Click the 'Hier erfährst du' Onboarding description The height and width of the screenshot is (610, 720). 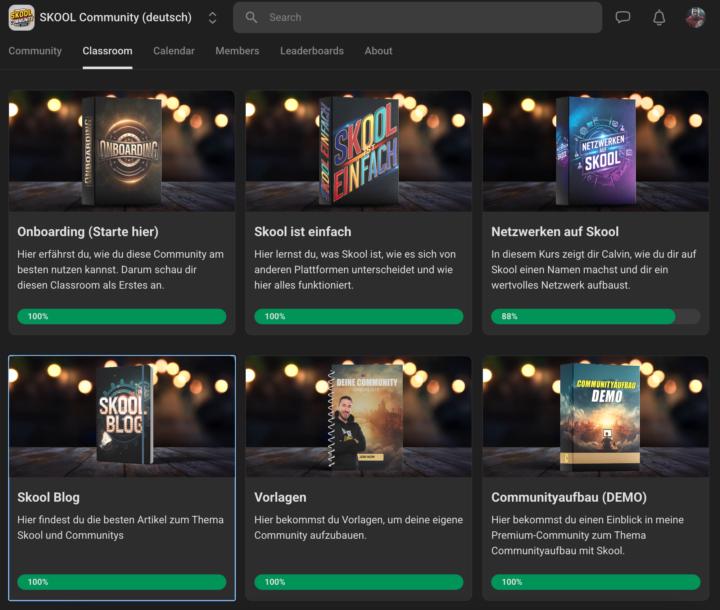[x=120, y=270]
